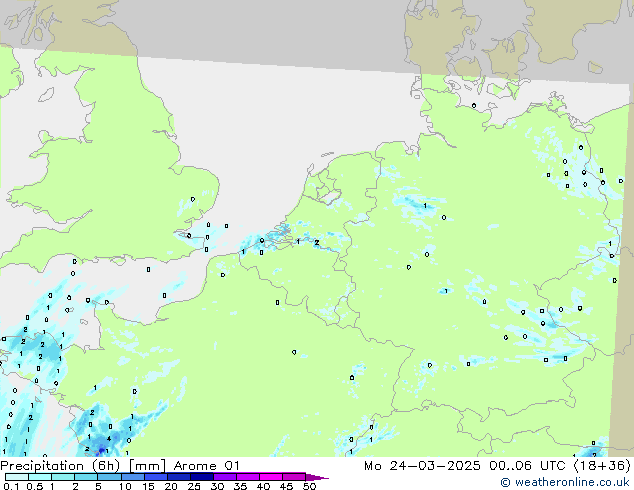The height and width of the screenshot is (490, 634).
Task: Select the 0.1–0.5 mm legend swatch
Action: click(x=17, y=477)
